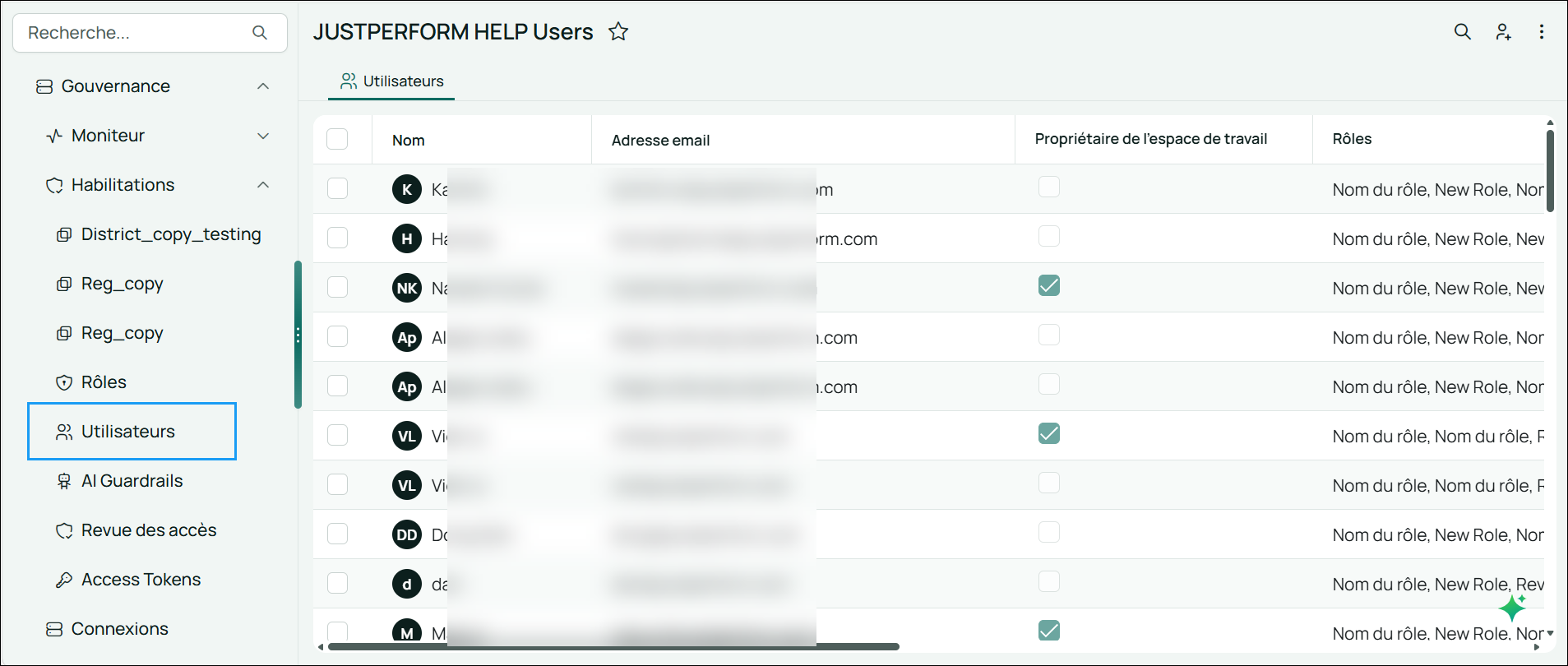This screenshot has width=1568, height=666.
Task: Toggle the select-all checkbox in table header
Action: tap(337, 139)
